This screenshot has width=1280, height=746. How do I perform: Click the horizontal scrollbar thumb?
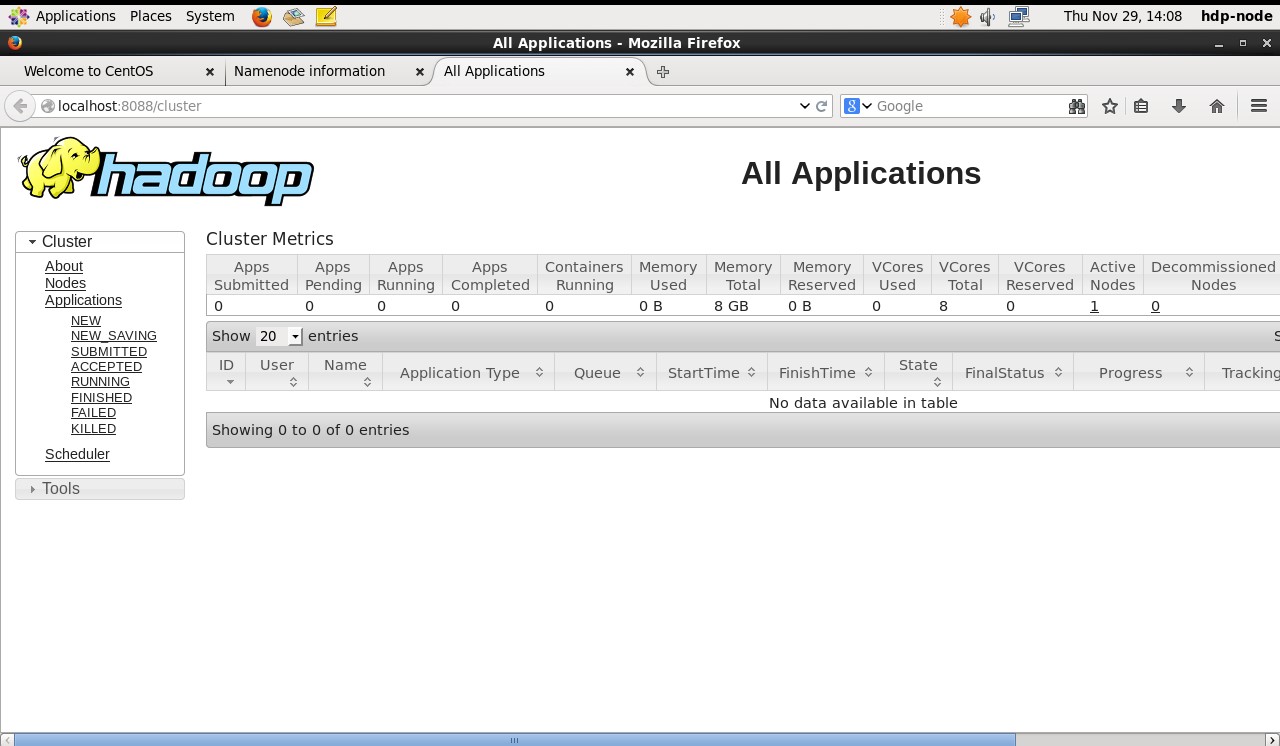coord(515,740)
